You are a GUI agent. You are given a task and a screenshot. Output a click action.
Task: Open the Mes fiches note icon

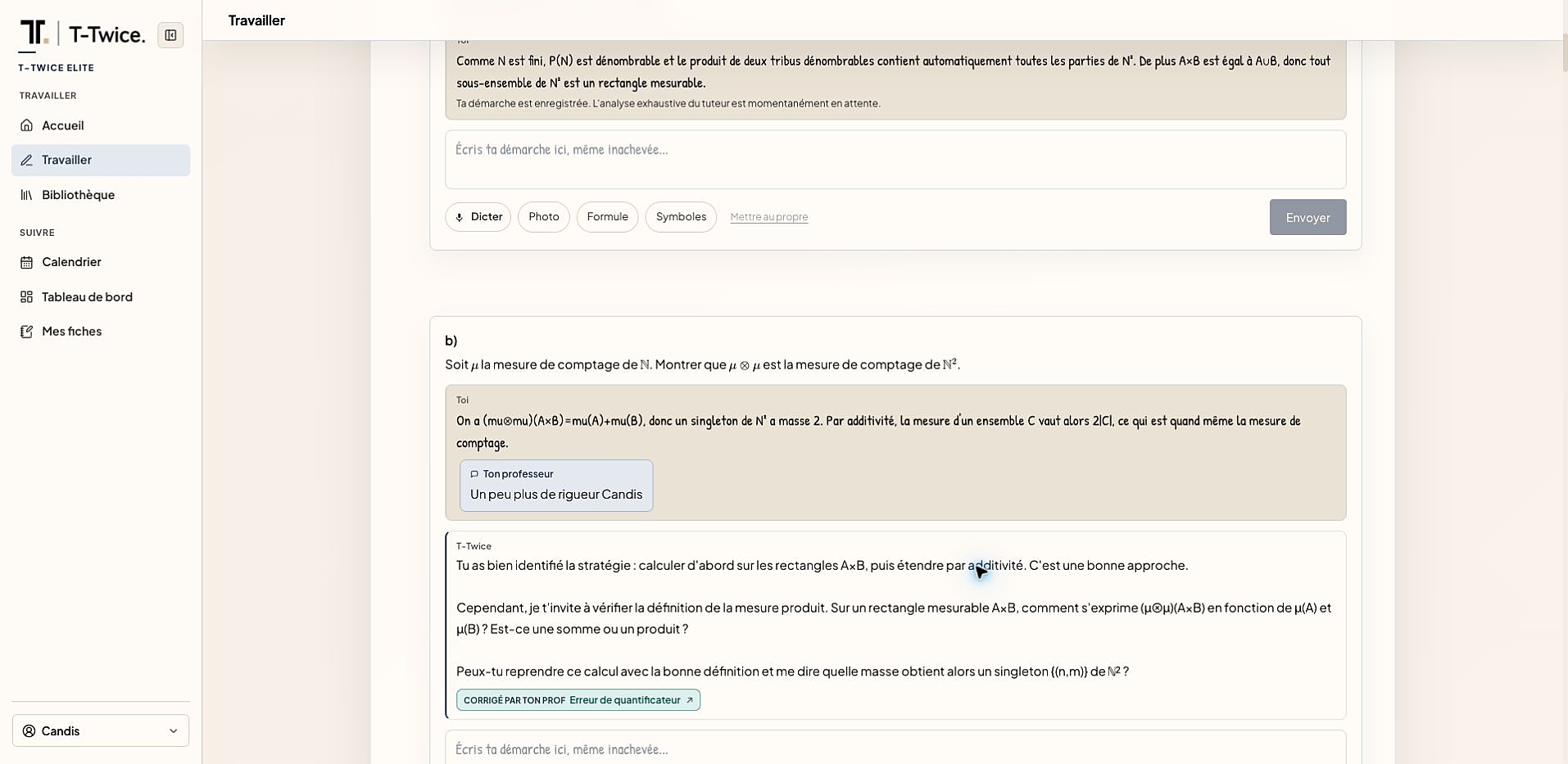pos(27,332)
